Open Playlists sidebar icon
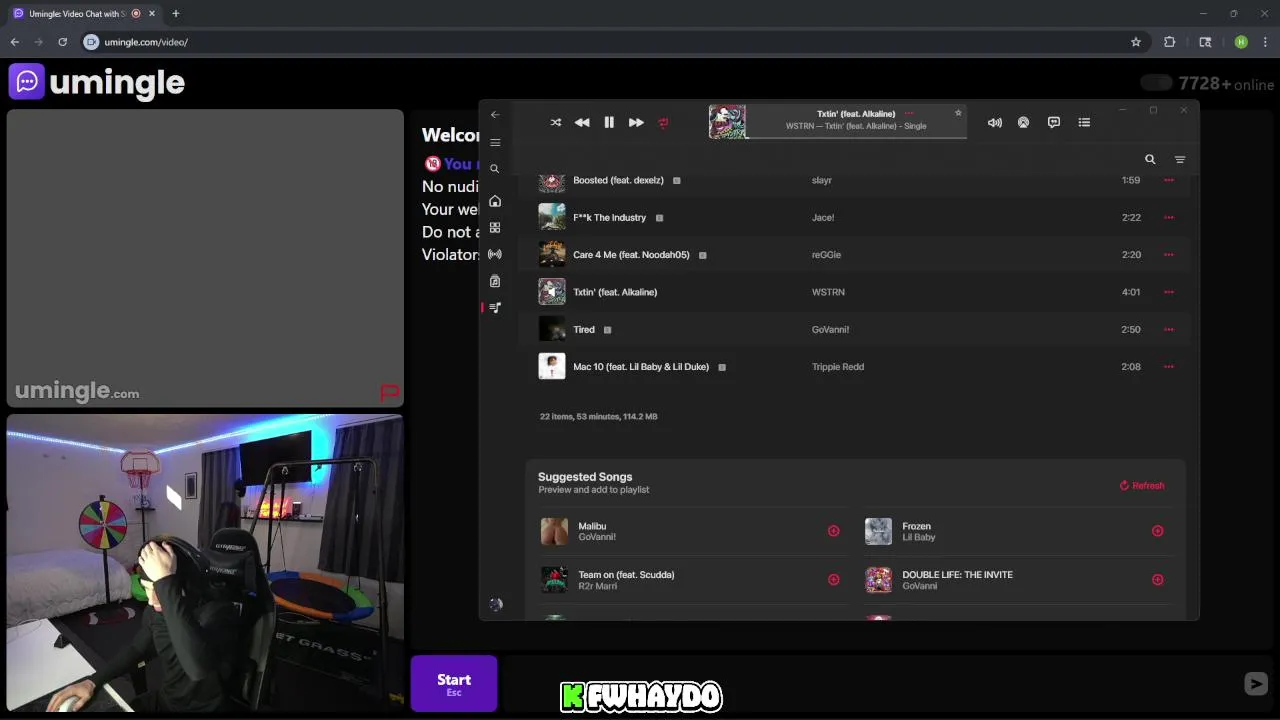Image resolution: width=1280 pixels, height=720 pixels. 495,308
